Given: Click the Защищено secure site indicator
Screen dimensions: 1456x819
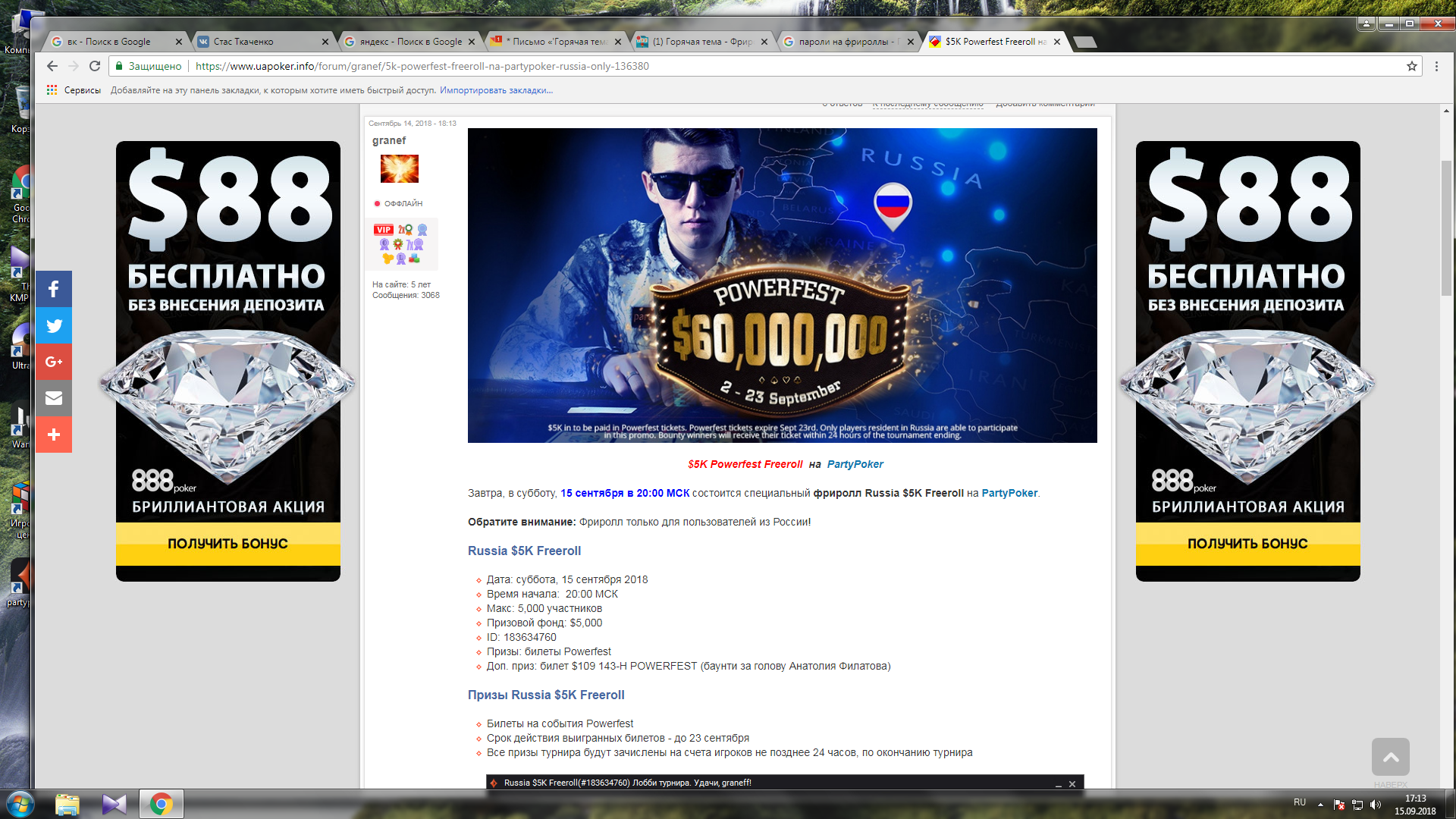Looking at the screenshot, I should 148,66.
